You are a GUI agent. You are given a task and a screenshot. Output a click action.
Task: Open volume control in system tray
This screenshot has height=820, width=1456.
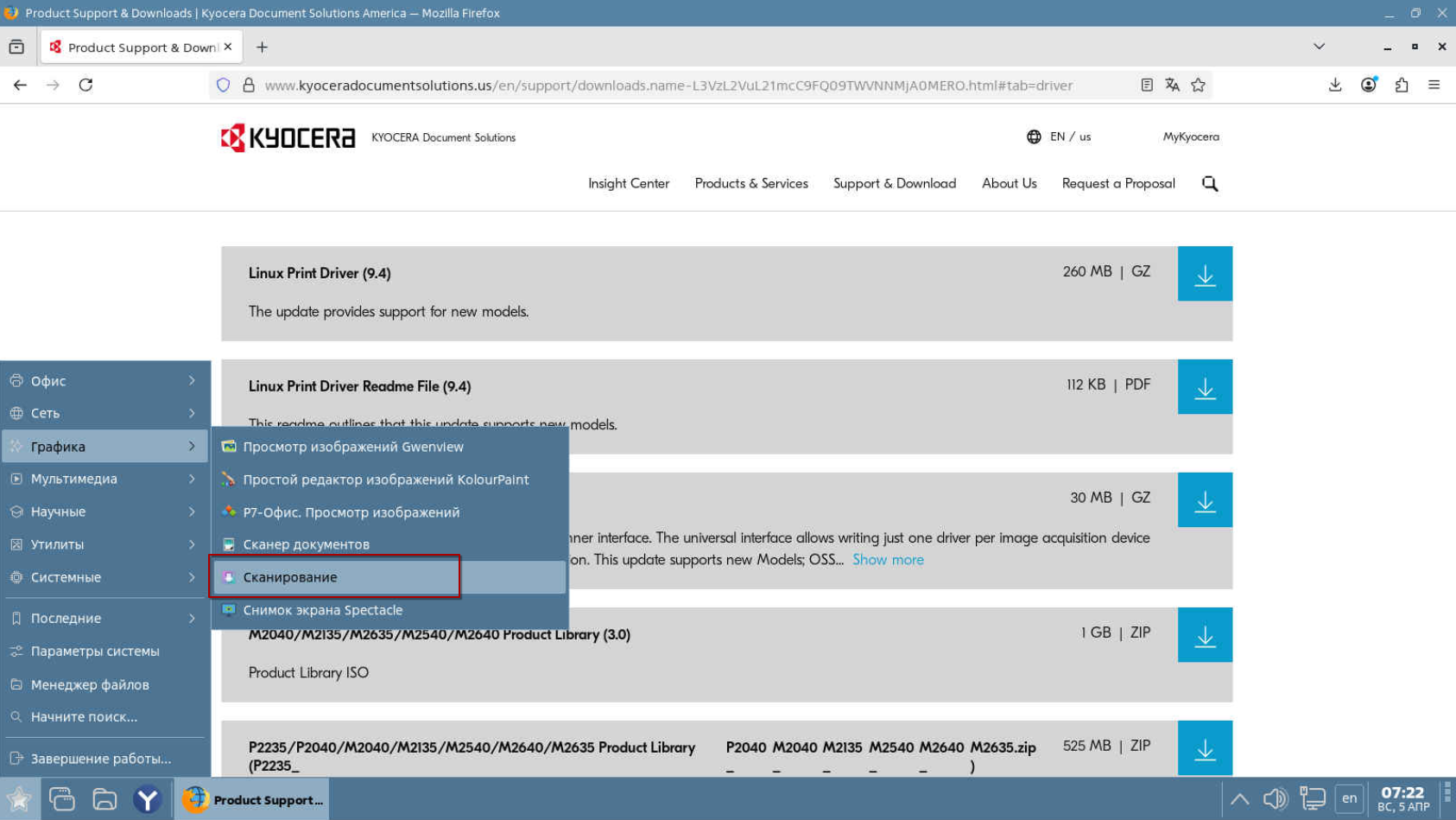point(1274,798)
